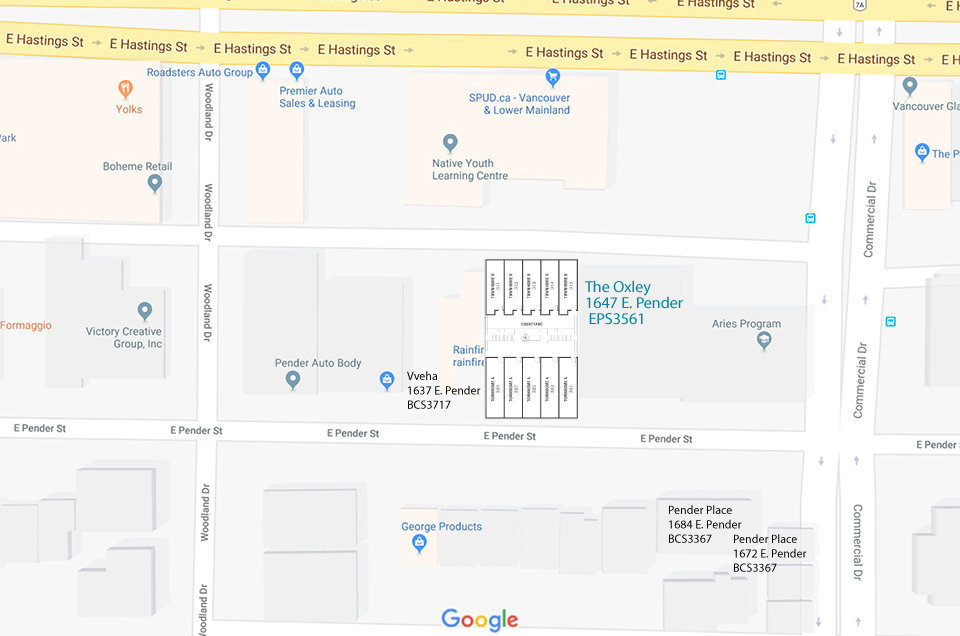Click The Oxley 1647 E. Pender heading

(x=634, y=295)
